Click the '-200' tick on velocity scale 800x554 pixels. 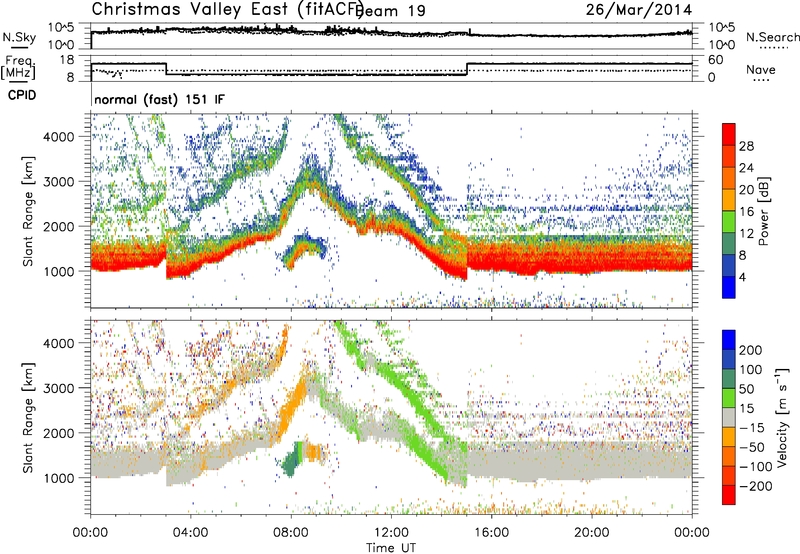coord(755,486)
